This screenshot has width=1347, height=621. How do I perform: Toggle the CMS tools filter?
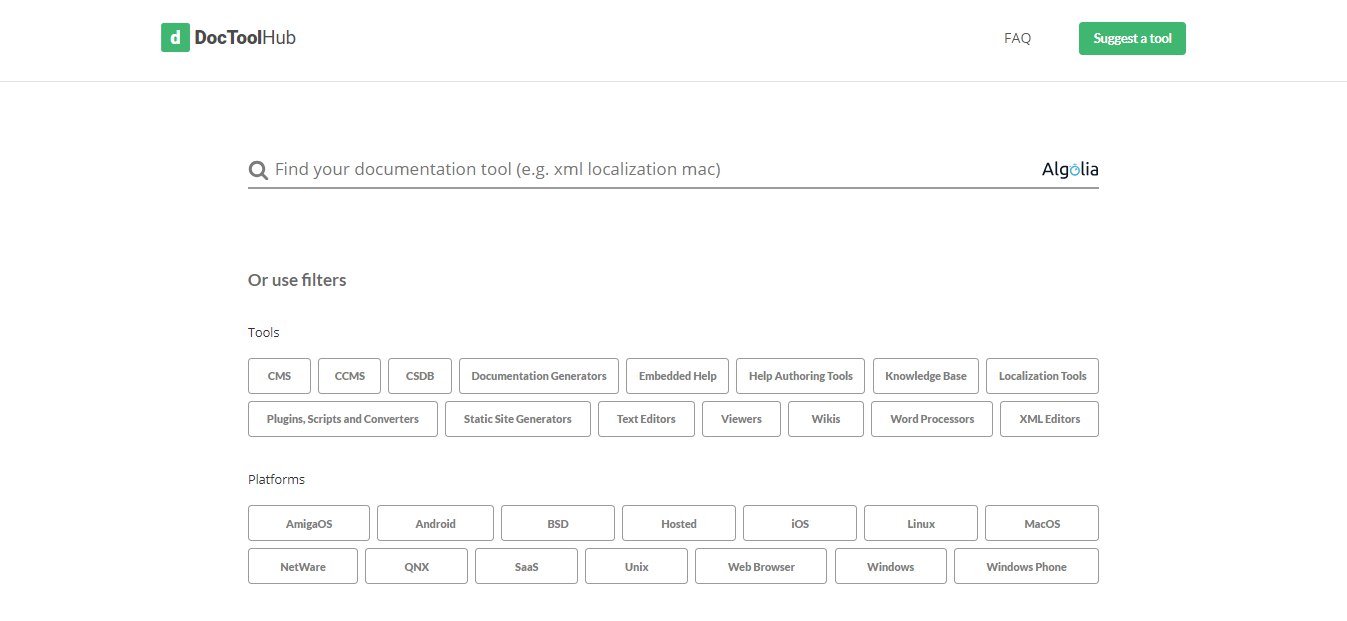pyautogui.click(x=279, y=376)
